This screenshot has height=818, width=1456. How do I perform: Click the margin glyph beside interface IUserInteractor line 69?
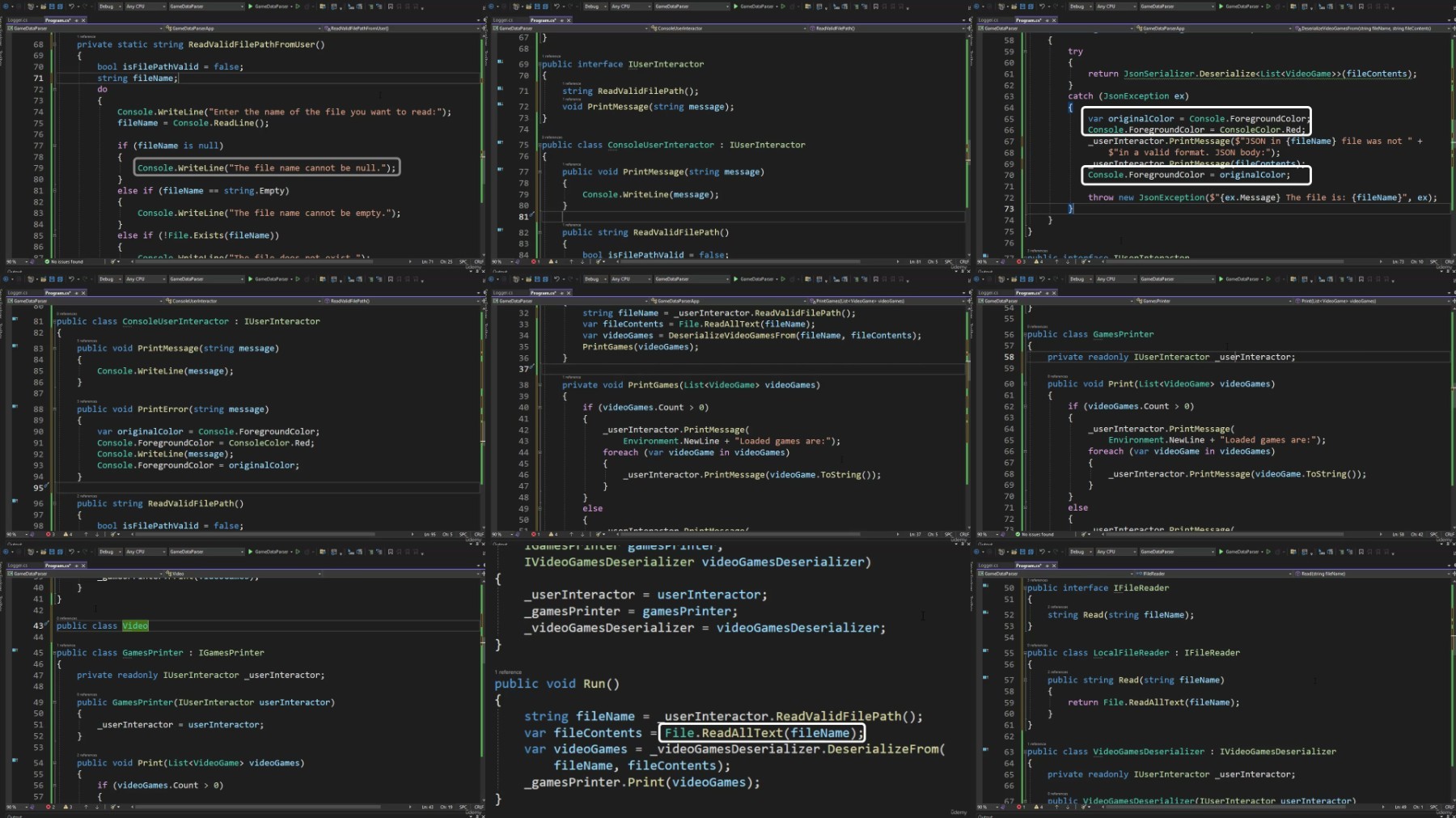(501, 62)
